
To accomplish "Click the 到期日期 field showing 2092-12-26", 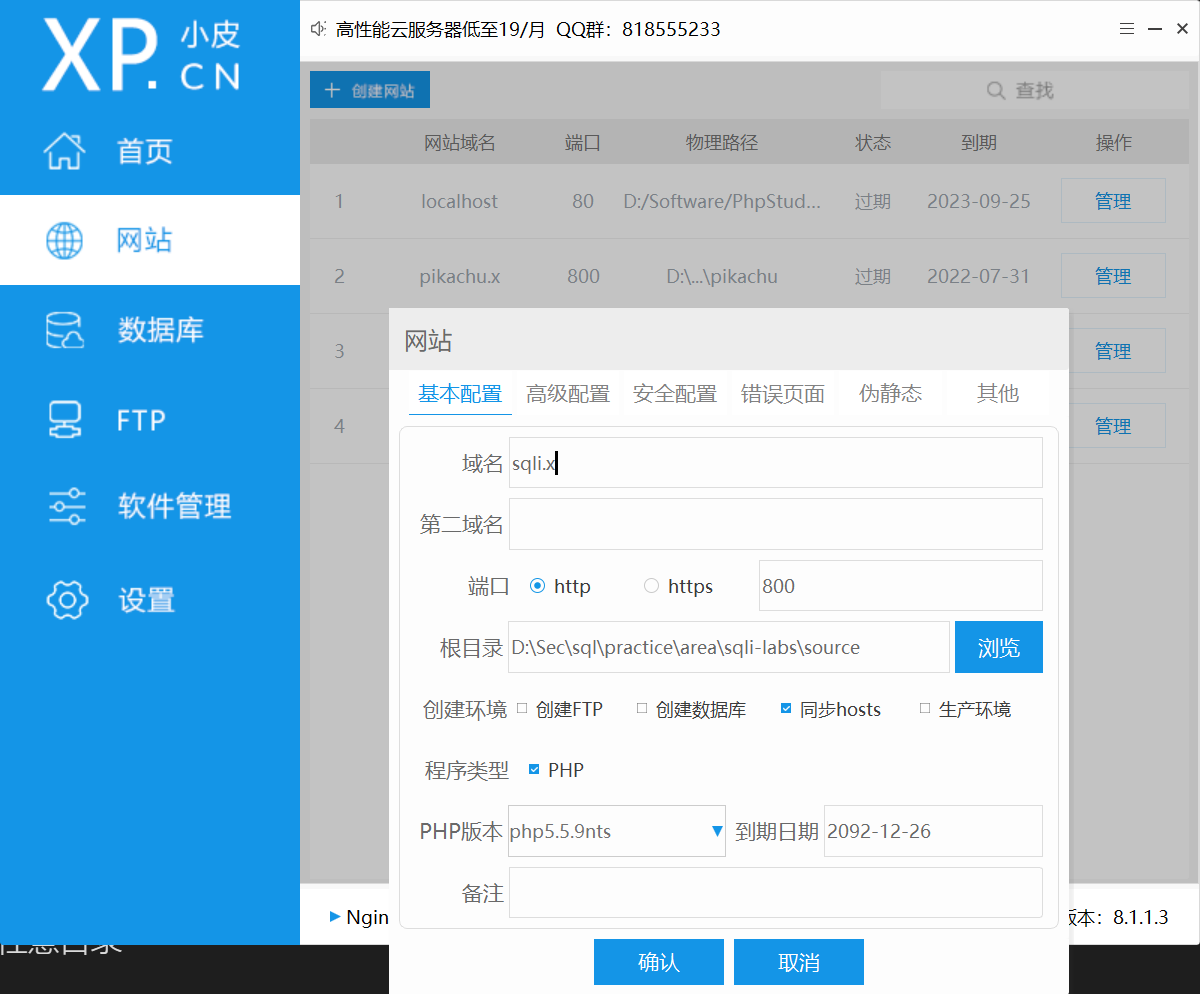I will pos(933,831).
